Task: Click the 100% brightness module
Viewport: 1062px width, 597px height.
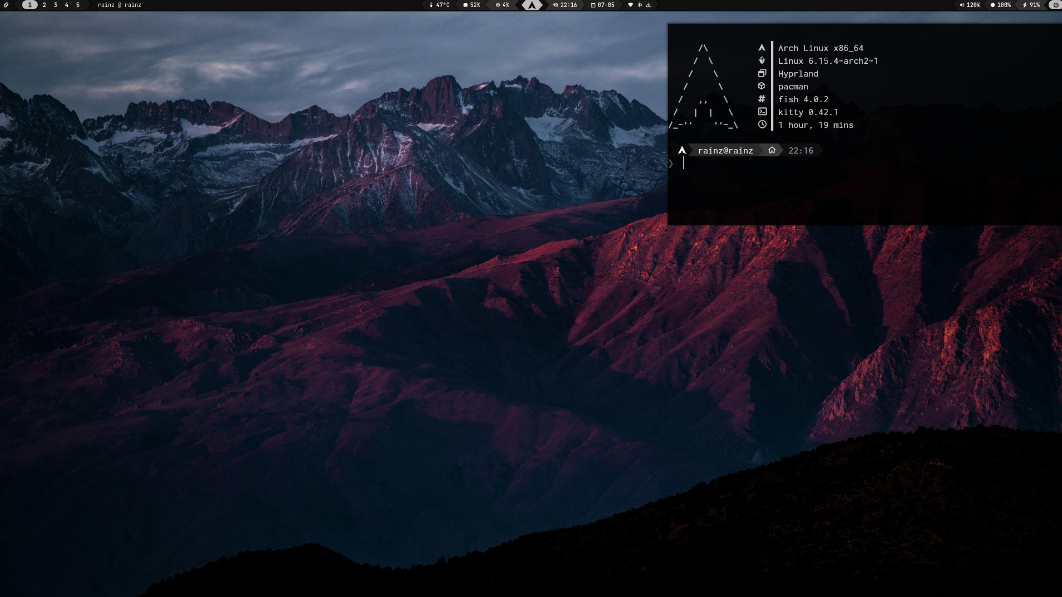Action: click(x=1000, y=5)
